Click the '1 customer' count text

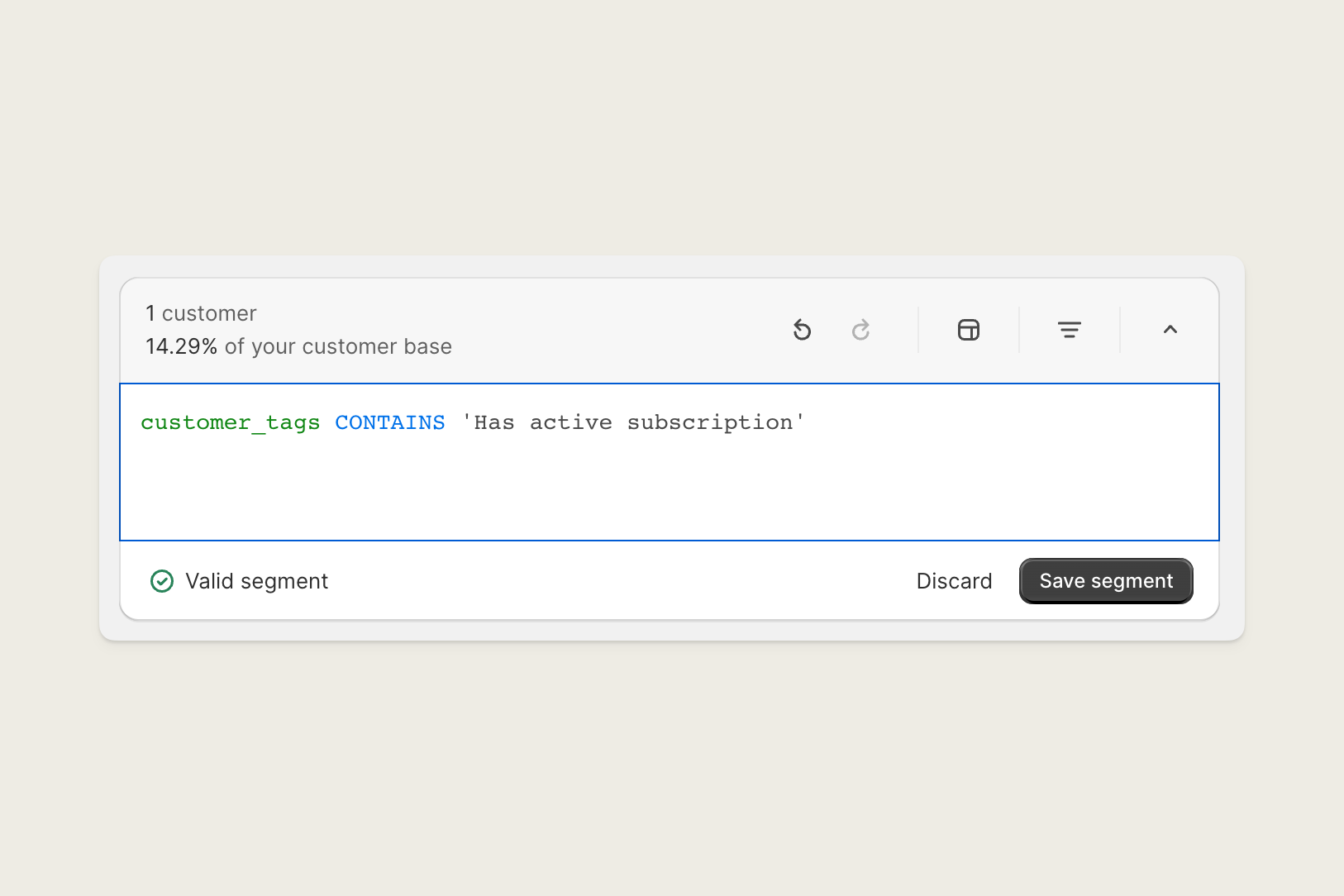click(201, 313)
